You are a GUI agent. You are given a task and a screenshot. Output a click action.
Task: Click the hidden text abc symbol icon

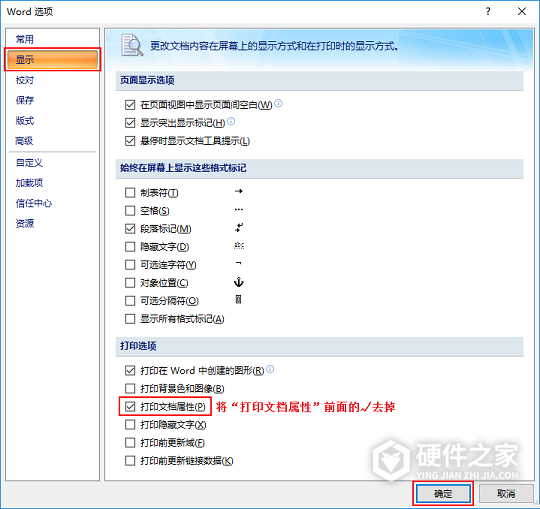pyautogui.click(x=239, y=246)
